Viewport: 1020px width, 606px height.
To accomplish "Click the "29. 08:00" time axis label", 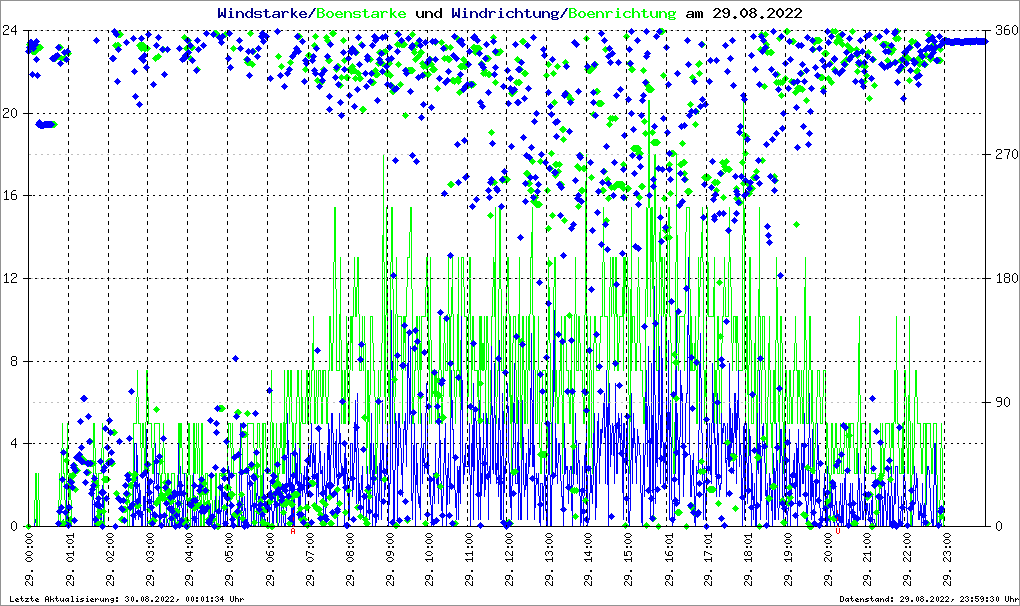I will pyautogui.click(x=349, y=560).
